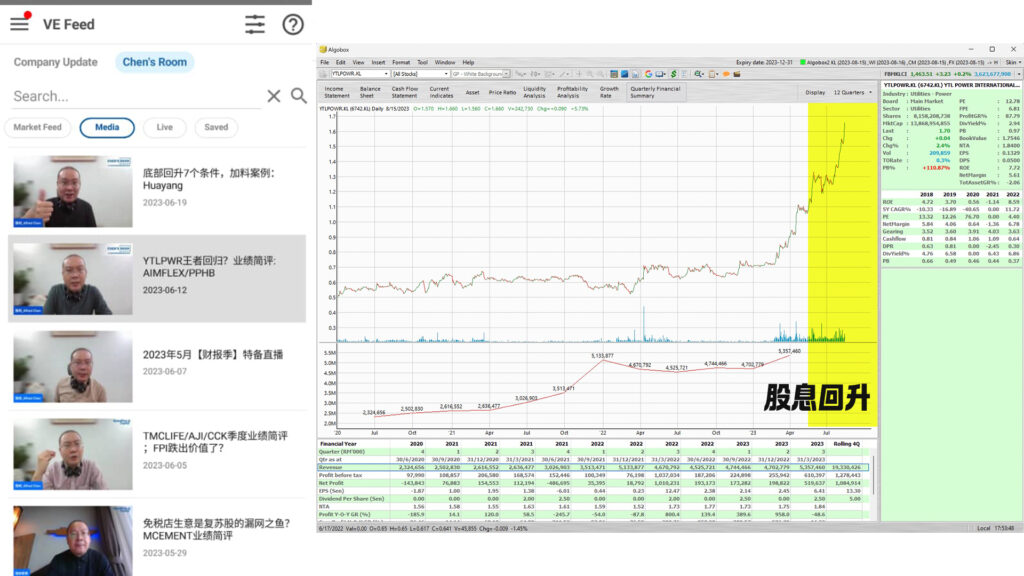Open the VE Feed hamburger menu

[x=20, y=24]
